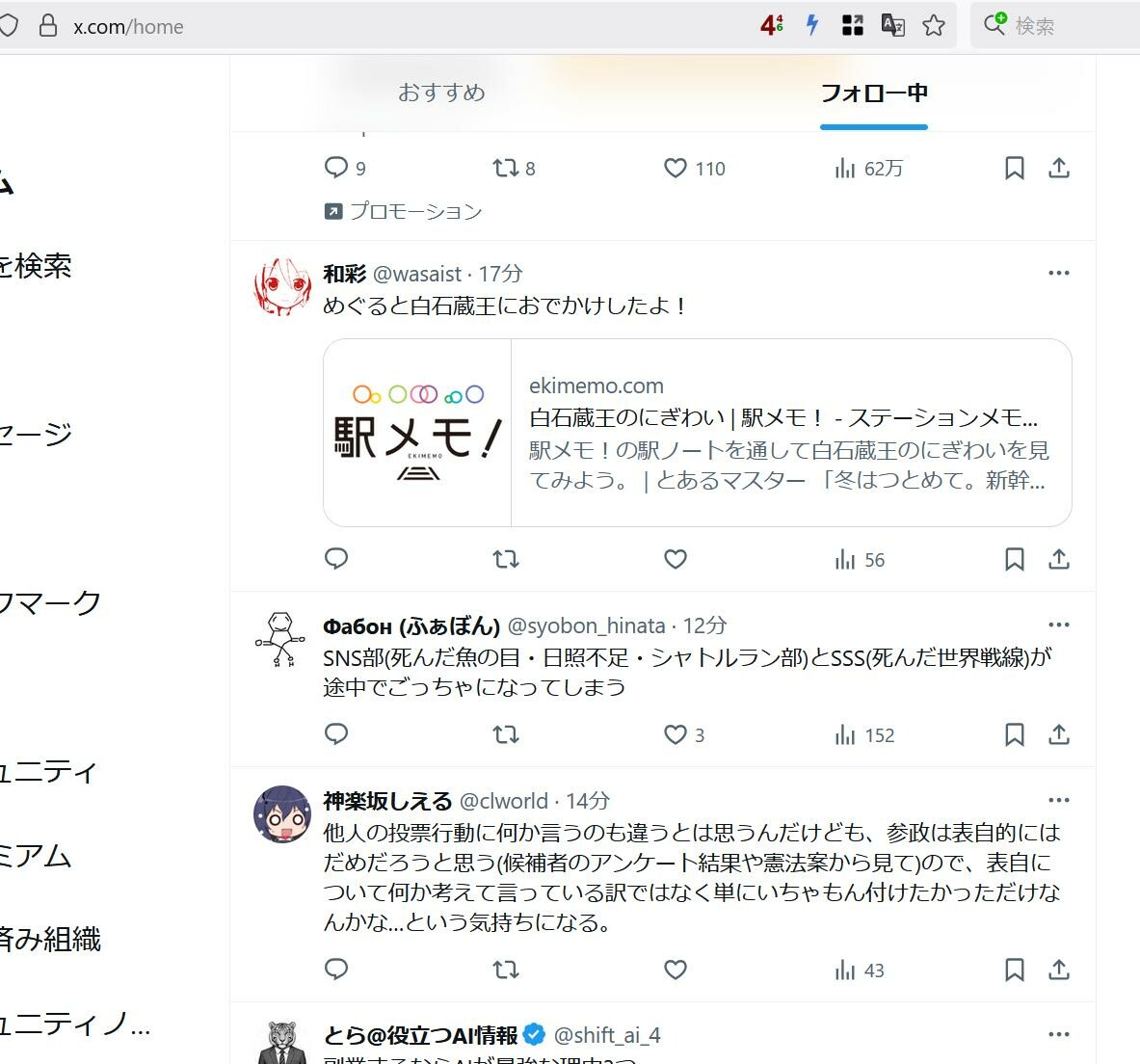
Task: Bookmark this page with the star icon
Action: tap(934, 26)
